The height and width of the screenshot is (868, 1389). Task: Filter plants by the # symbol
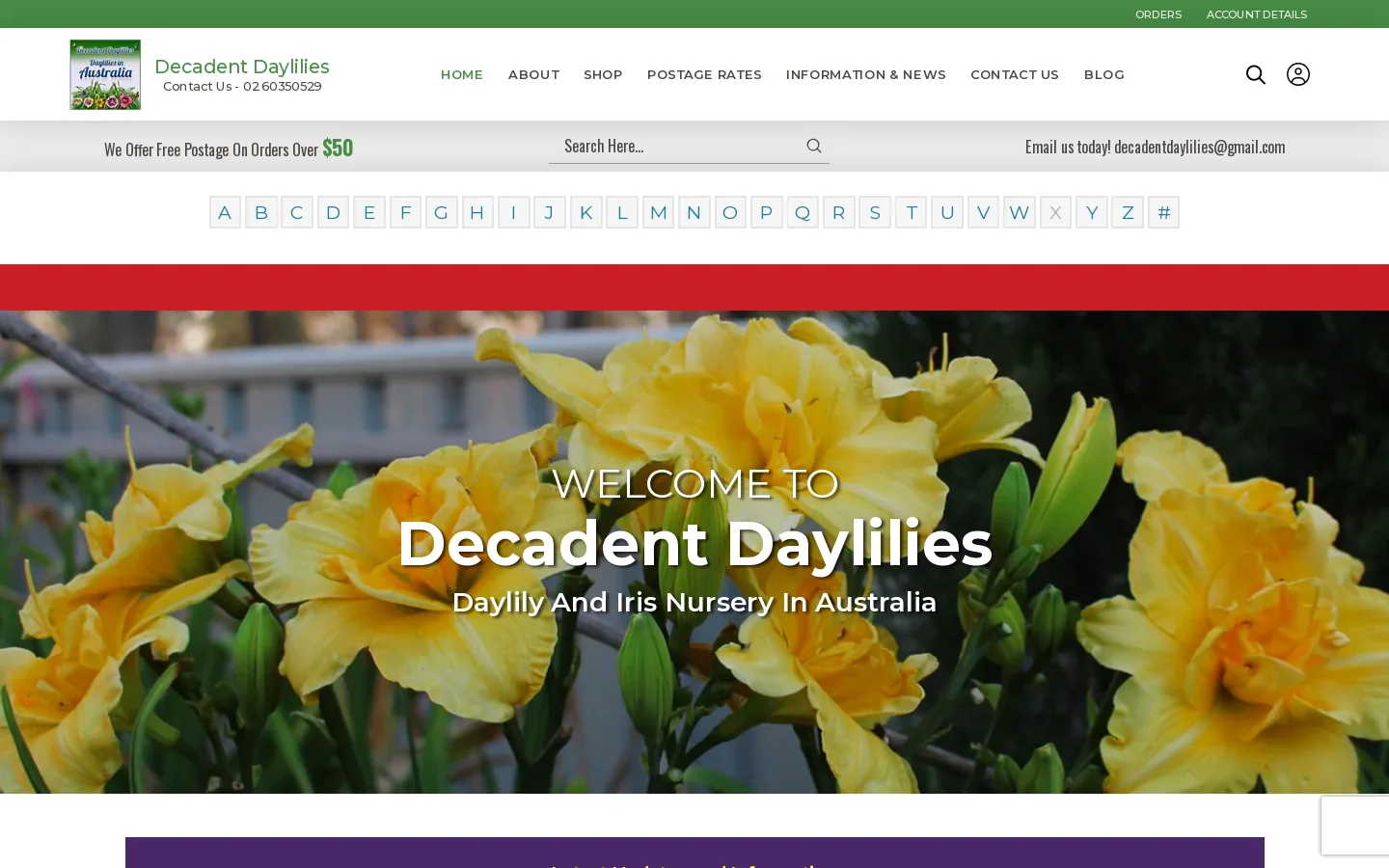click(1163, 212)
